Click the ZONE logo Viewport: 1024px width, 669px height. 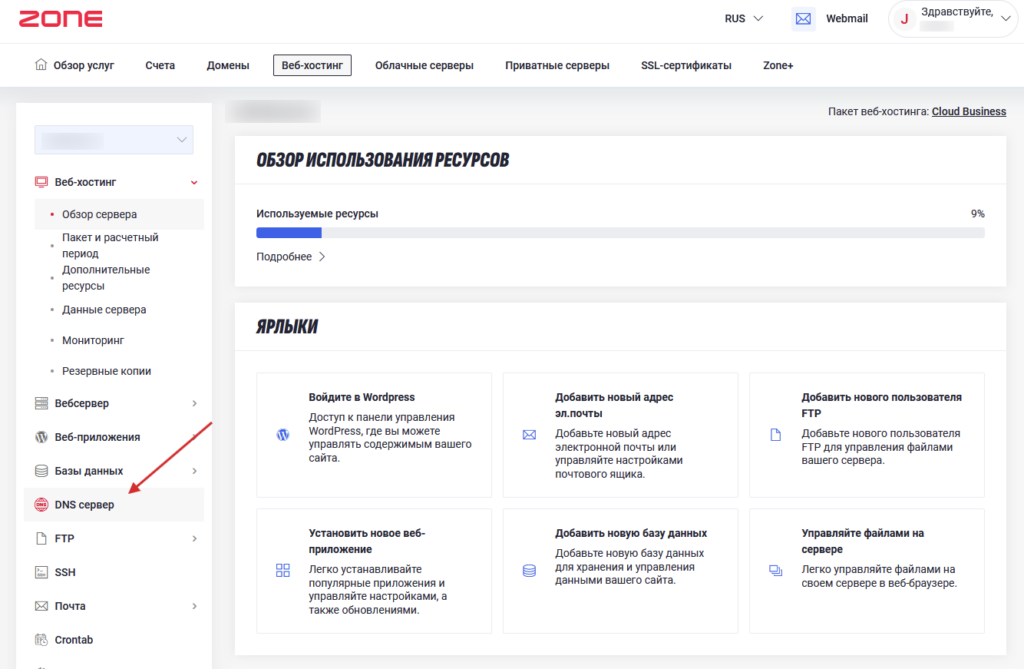pyautogui.click(x=60, y=18)
